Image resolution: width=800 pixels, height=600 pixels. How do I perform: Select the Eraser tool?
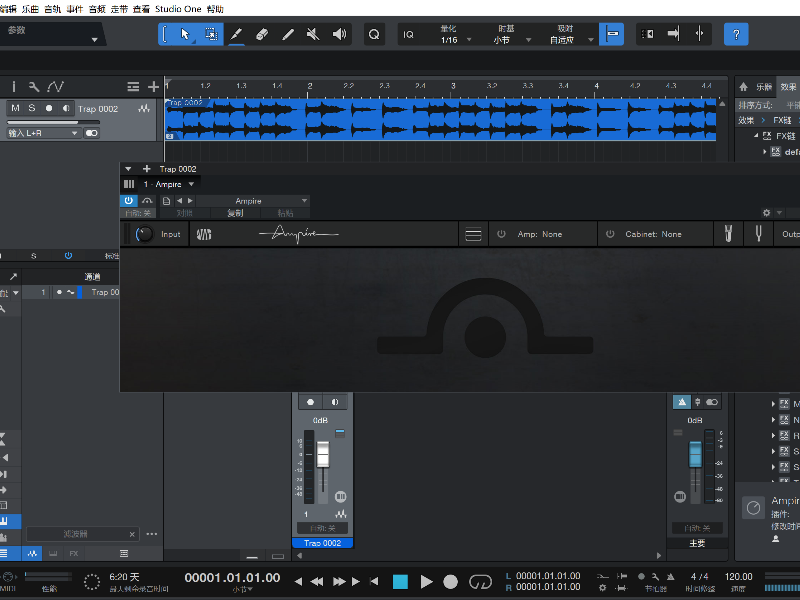pos(262,33)
